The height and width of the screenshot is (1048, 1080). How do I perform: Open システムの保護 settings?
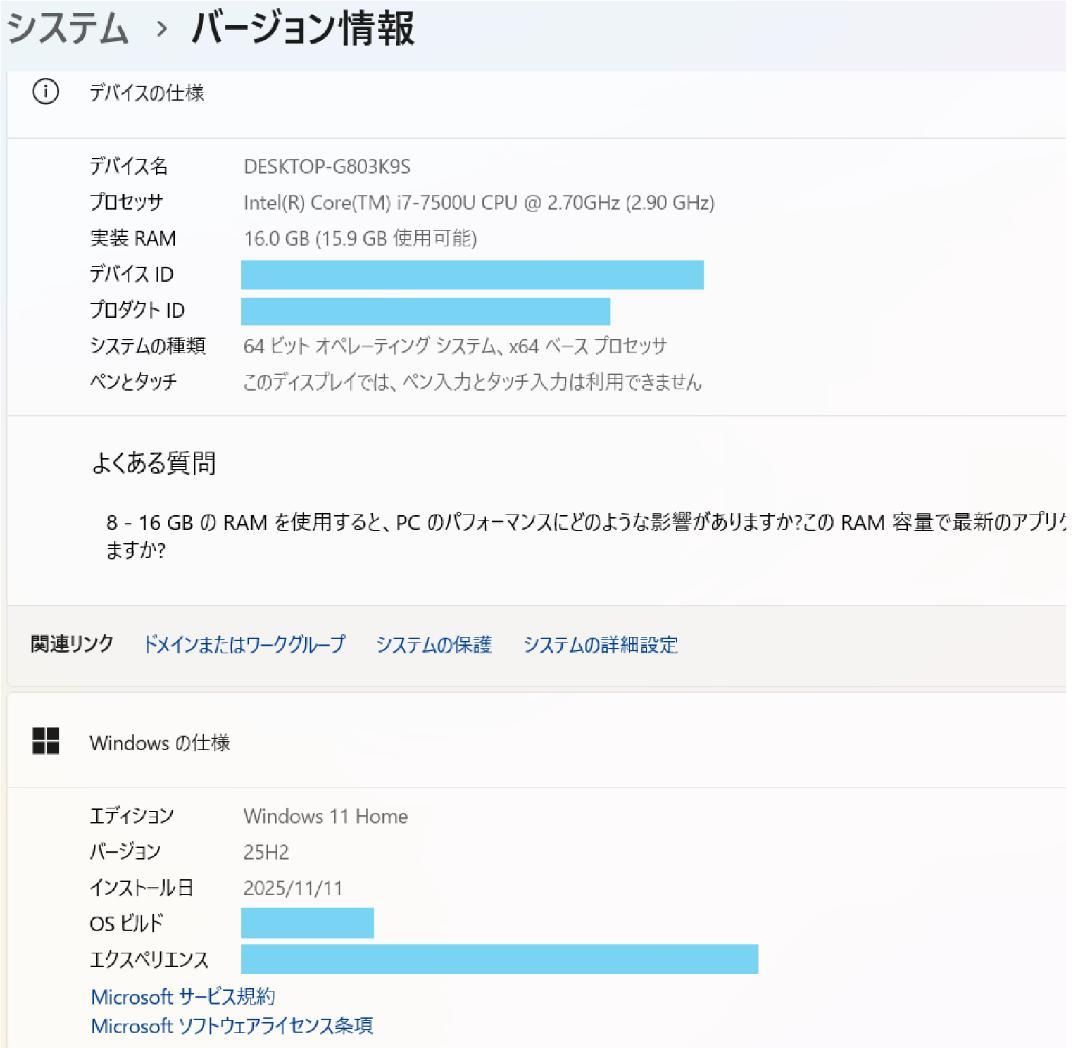tap(434, 645)
